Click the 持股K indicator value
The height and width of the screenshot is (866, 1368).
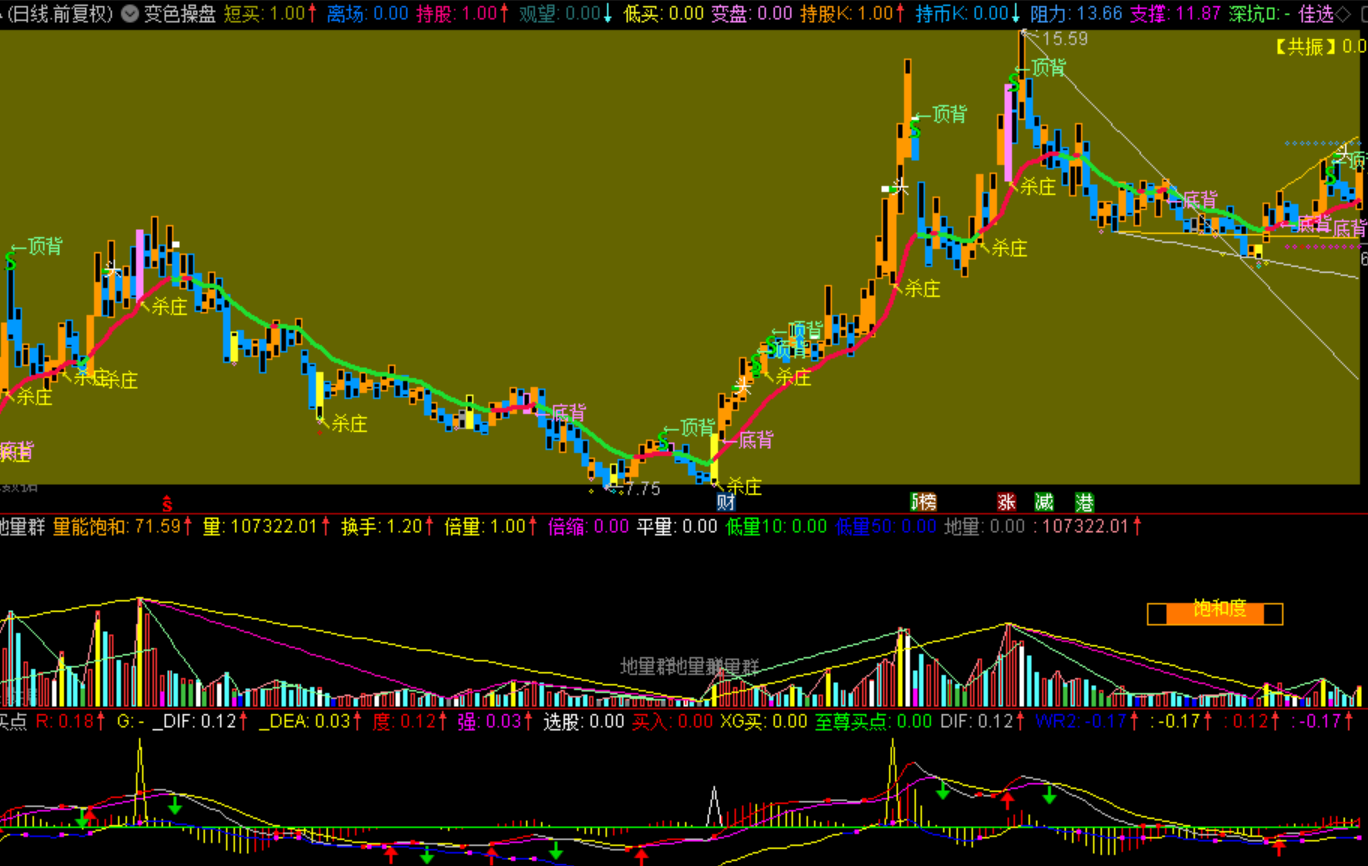pos(876,14)
